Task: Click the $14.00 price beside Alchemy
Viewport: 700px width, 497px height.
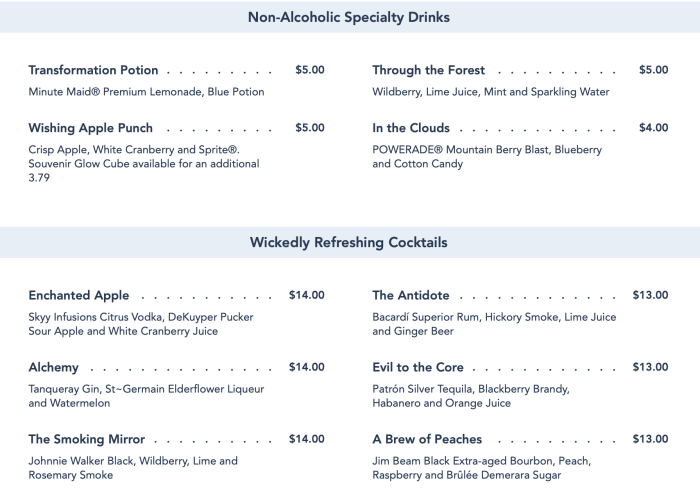Action: [307, 367]
